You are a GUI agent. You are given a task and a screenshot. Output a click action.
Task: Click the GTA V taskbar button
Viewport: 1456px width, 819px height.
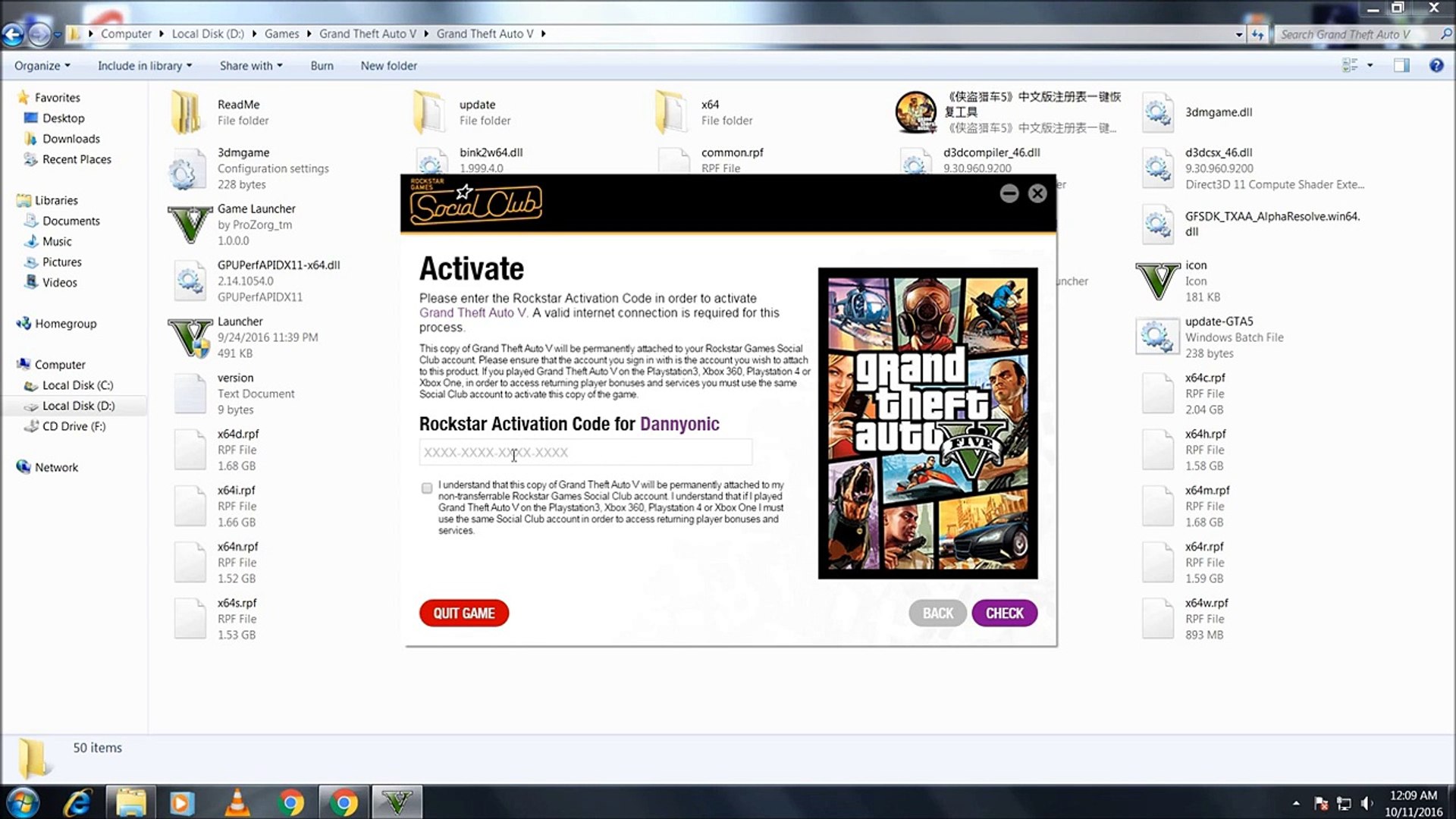click(x=397, y=802)
